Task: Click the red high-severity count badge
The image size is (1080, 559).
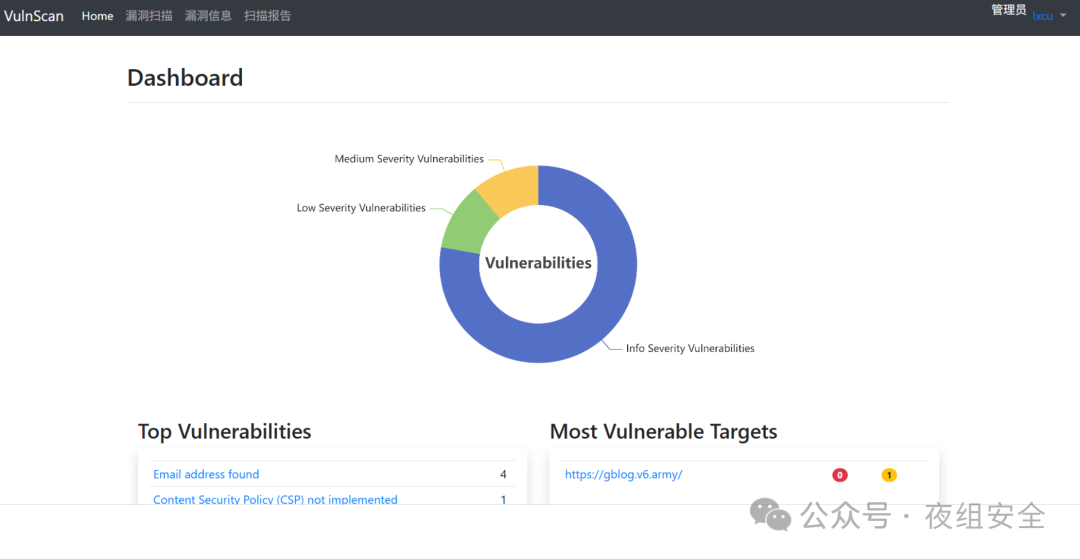Action: (840, 475)
